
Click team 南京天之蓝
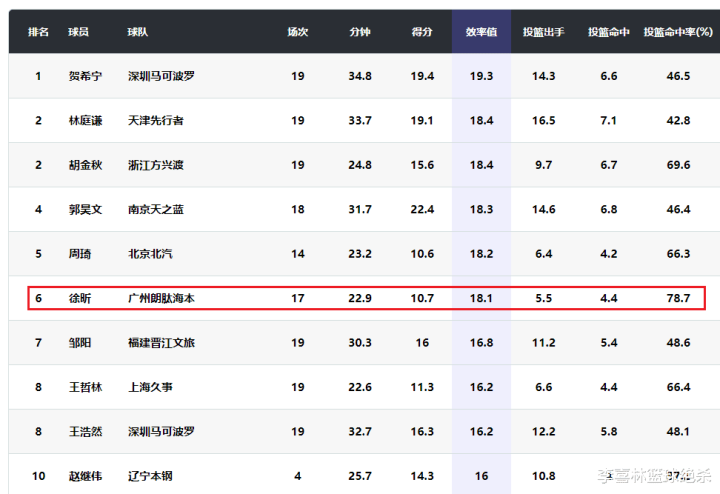[x=156, y=210]
